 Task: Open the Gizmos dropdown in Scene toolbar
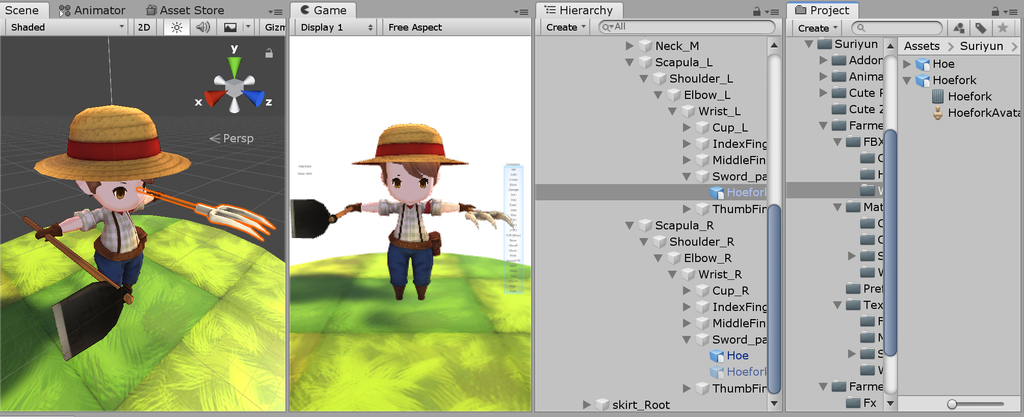click(274, 27)
